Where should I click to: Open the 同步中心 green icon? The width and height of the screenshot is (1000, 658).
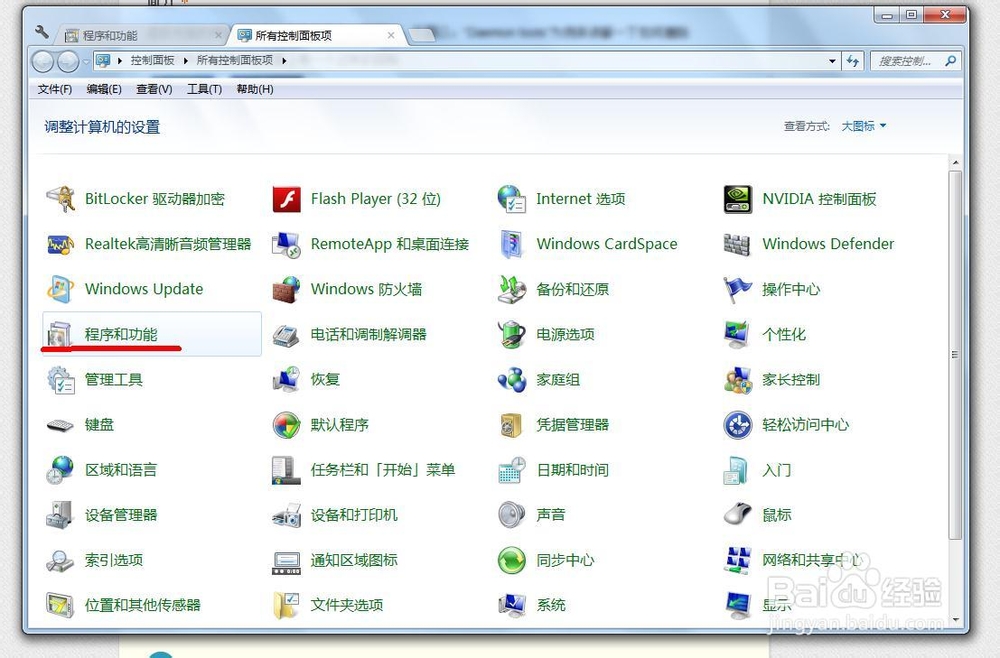[511, 560]
